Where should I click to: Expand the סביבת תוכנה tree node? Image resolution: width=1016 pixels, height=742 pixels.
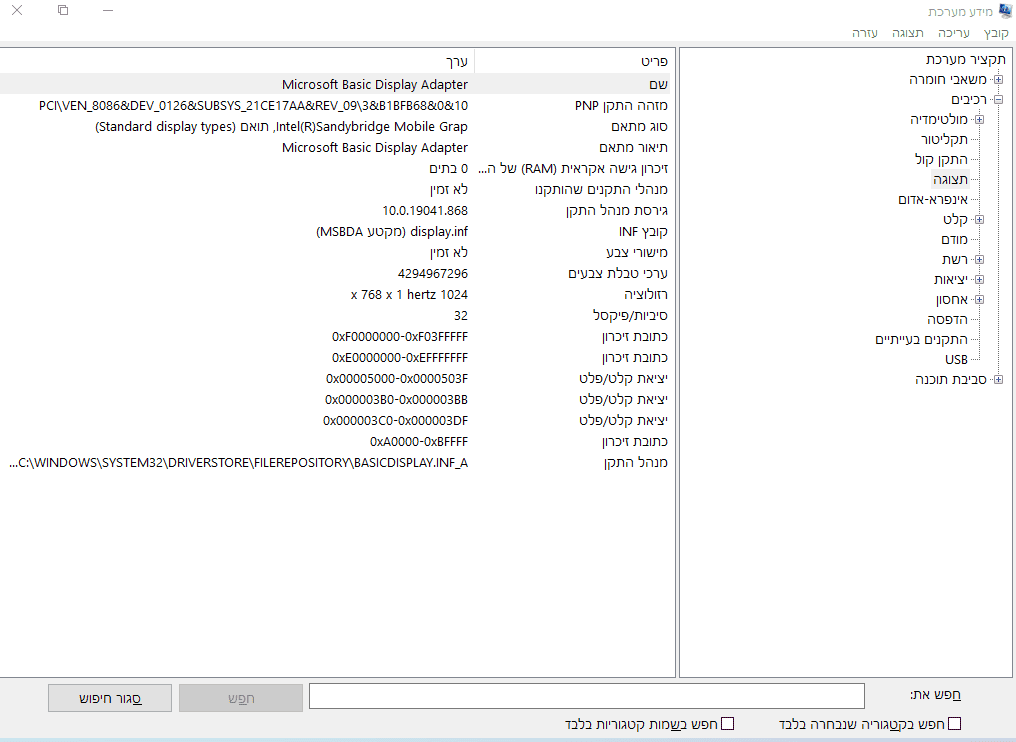(999, 380)
